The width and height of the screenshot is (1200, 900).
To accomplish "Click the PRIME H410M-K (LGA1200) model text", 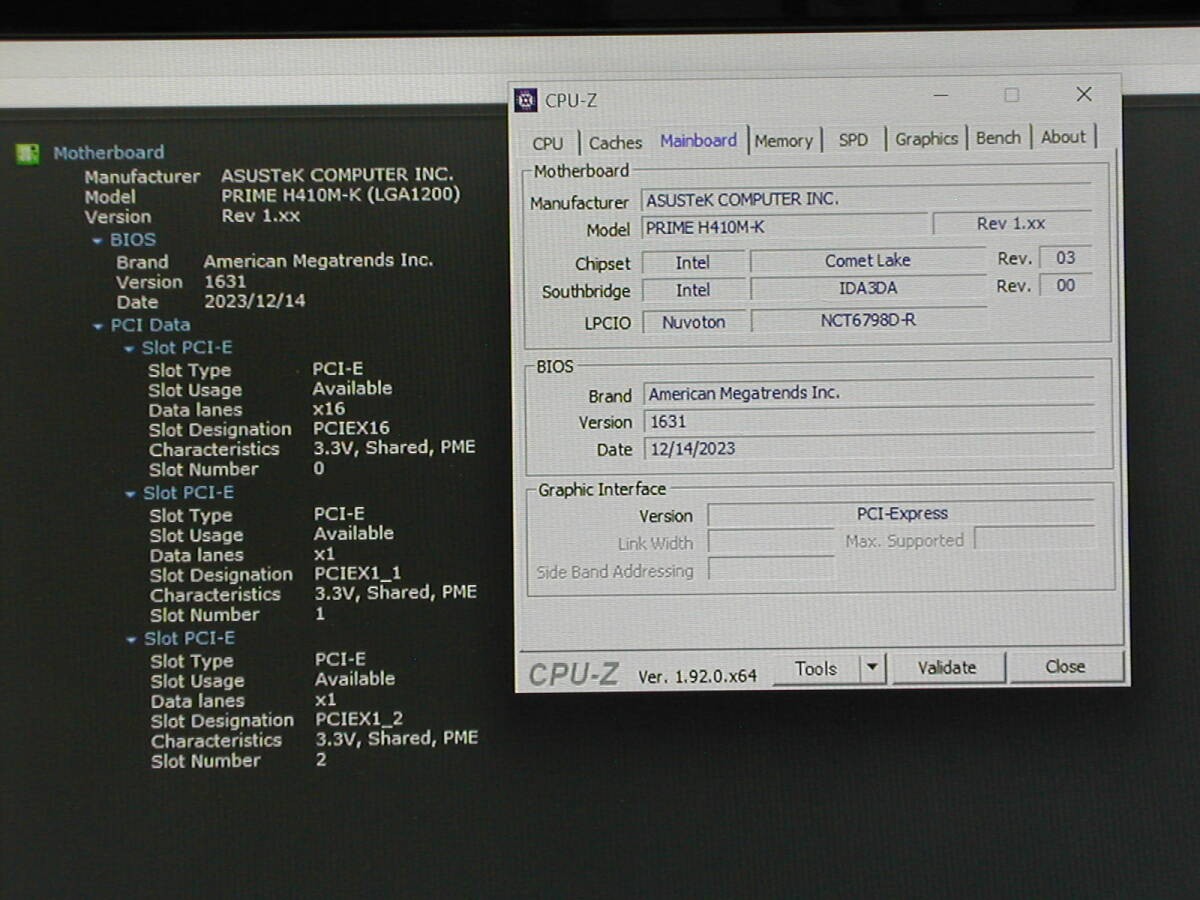I will coord(341,195).
